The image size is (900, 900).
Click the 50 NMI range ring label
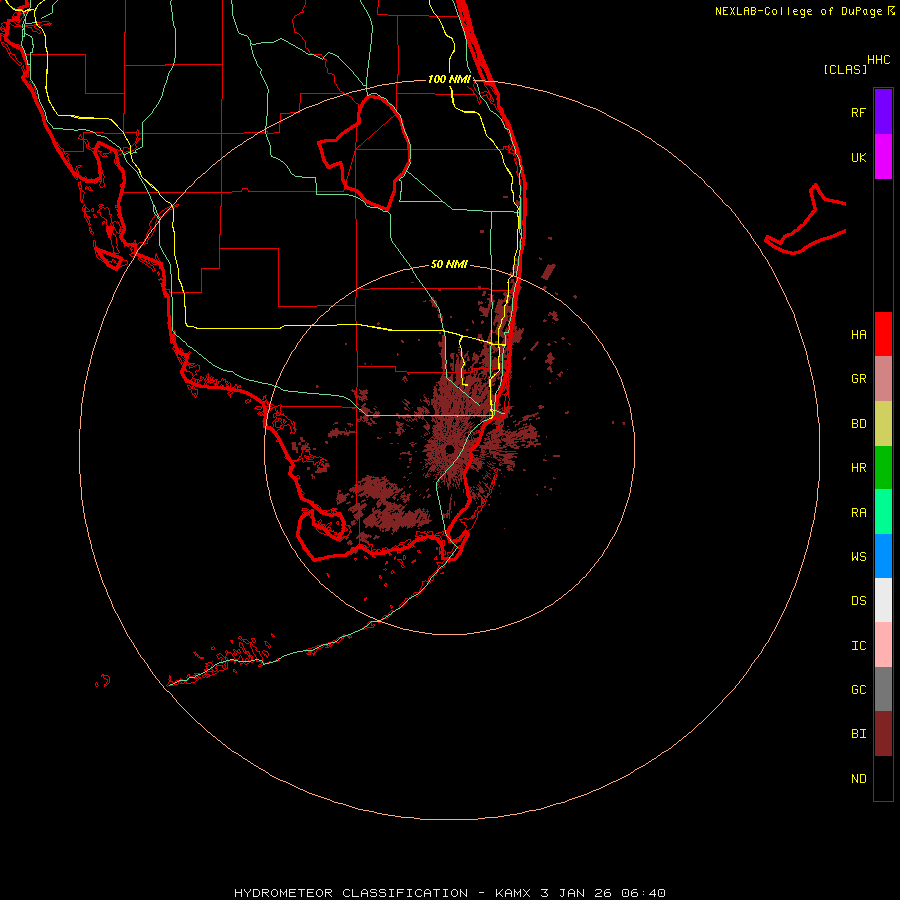[x=449, y=264]
